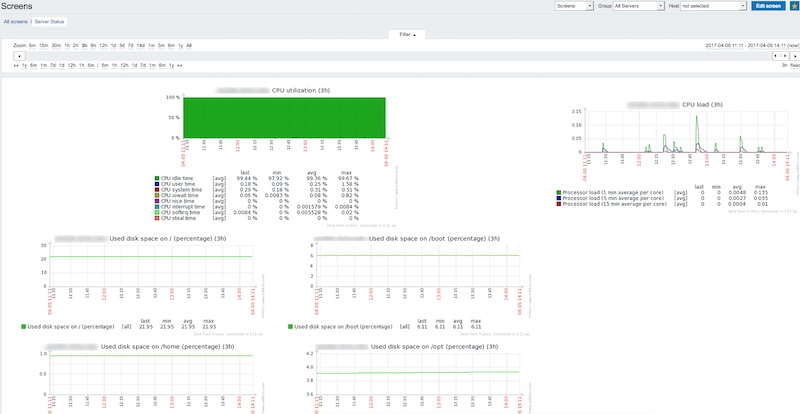Click the Used disk space on /opt graph
The height and width of the screenshot is (414, 800).
click(x=417, y=374)
